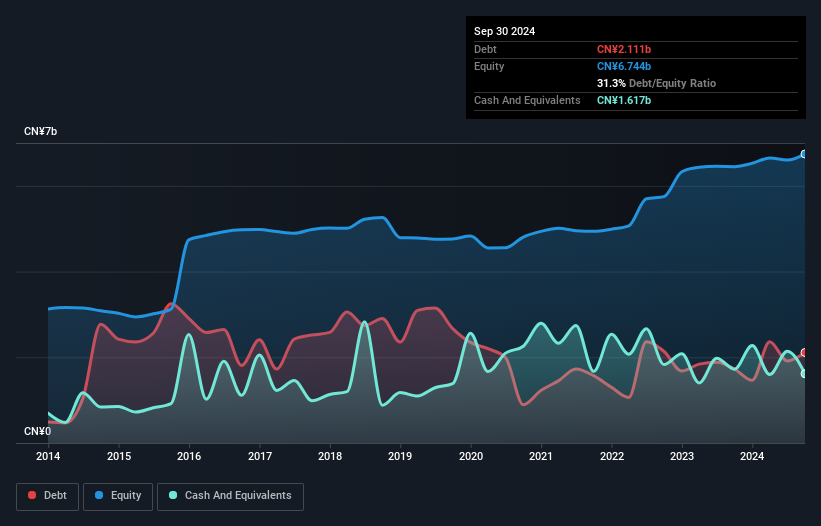821x526 pixels.
Task: Click the CN¥2.111b debt value
Action: click(x=624, y=49)
